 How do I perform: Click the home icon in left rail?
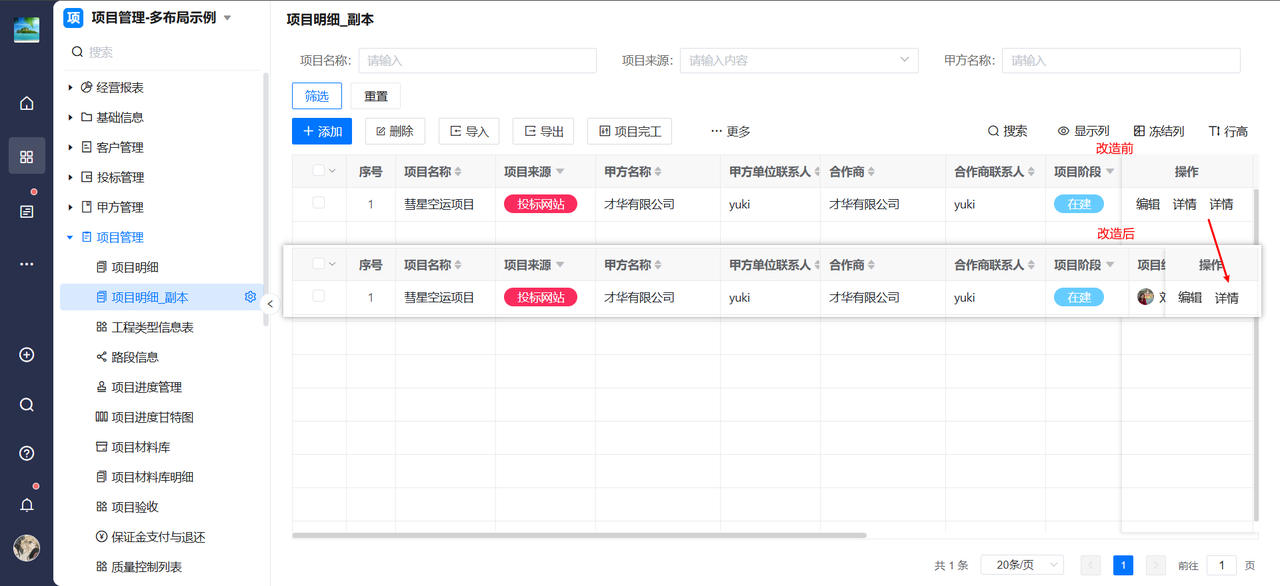tap(27, 103)
